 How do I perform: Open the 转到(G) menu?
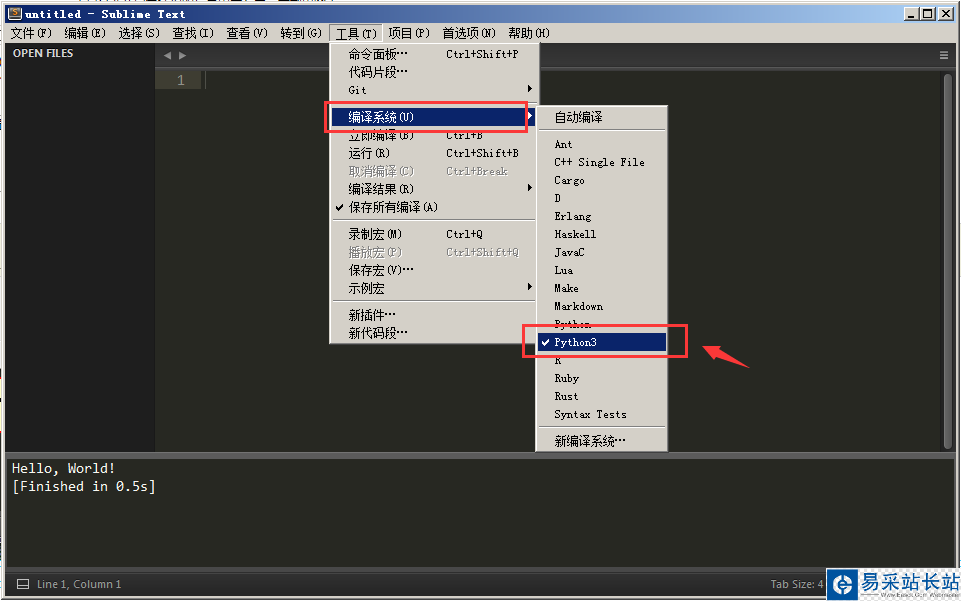coord(301,33)
